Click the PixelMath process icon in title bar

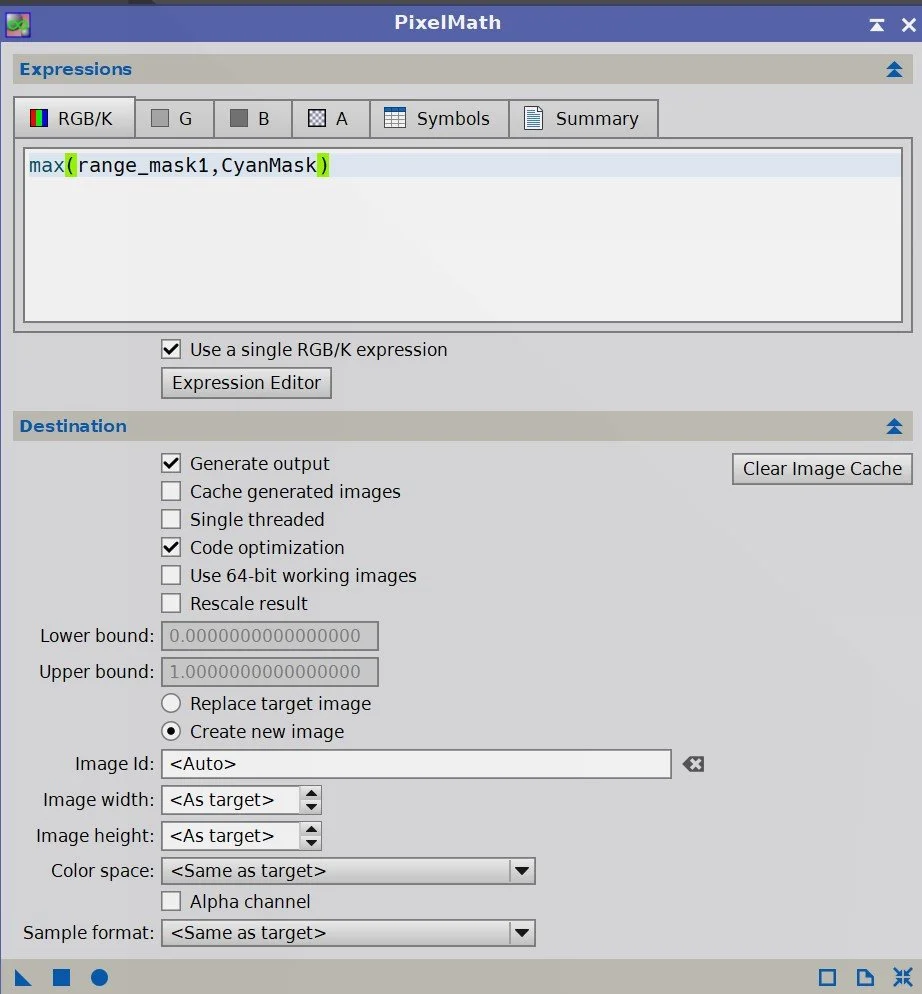[18, 25]
